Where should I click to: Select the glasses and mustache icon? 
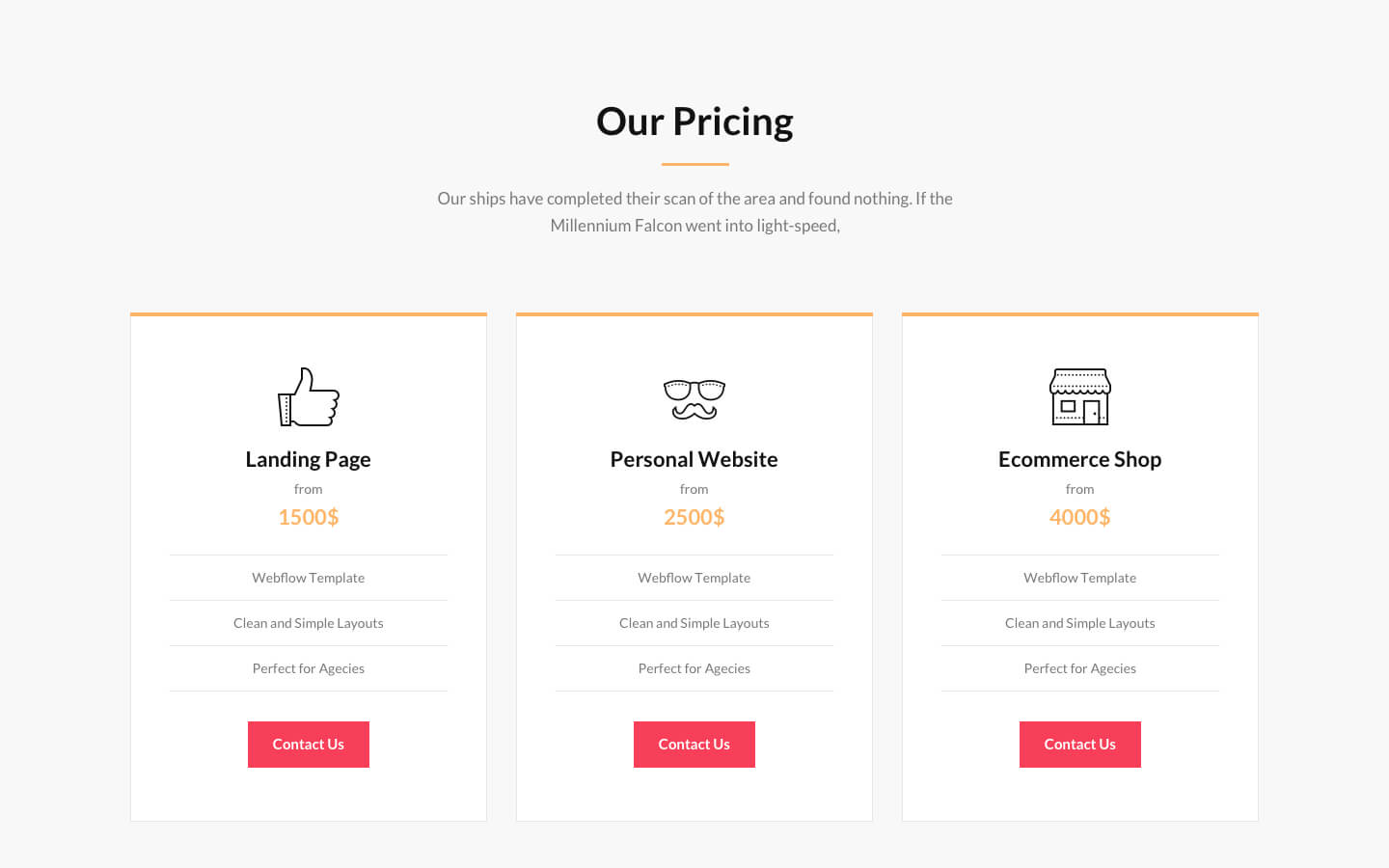point(694,395)
